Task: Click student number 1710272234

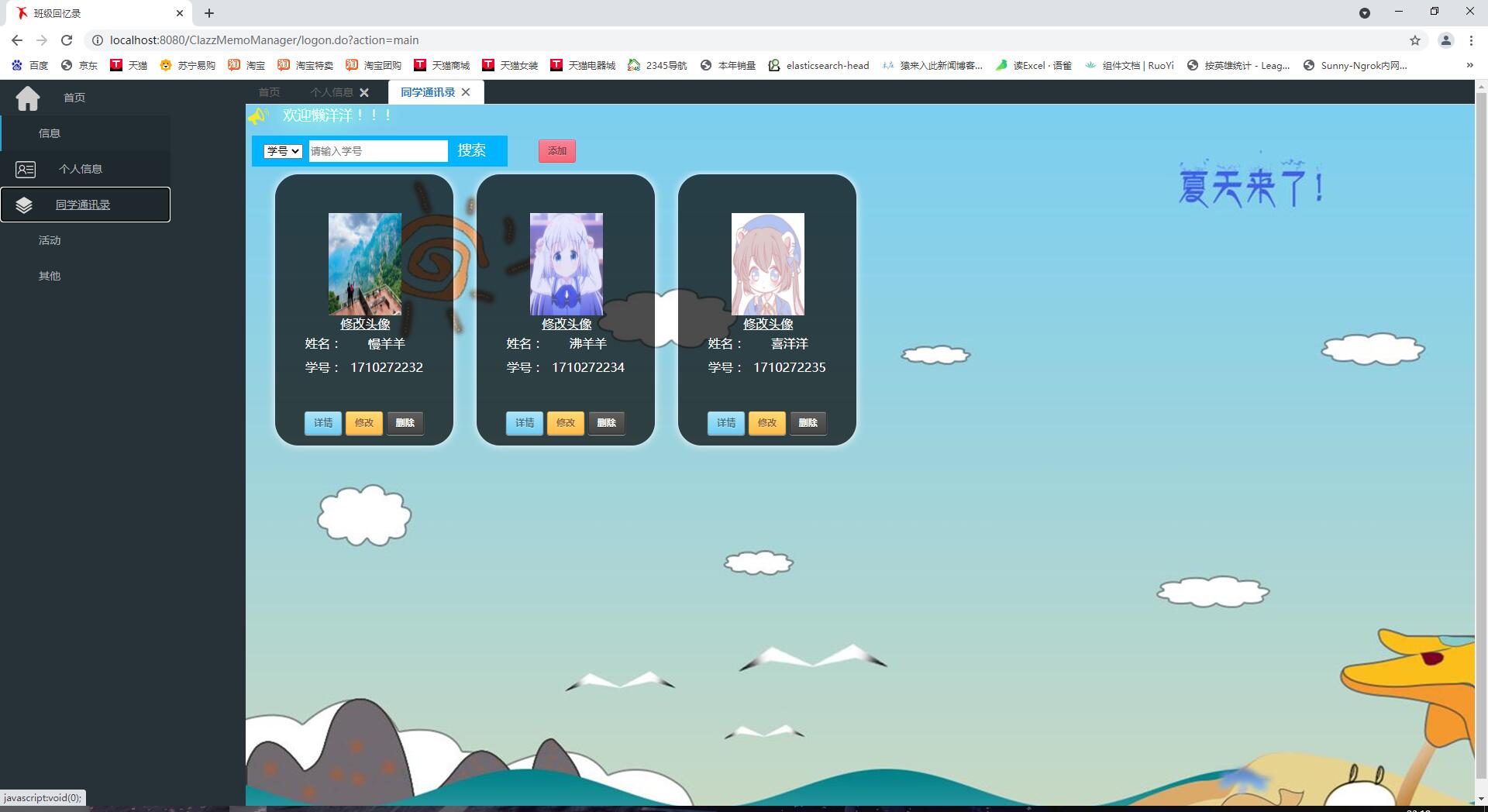Action: click(x=588, y=368)
